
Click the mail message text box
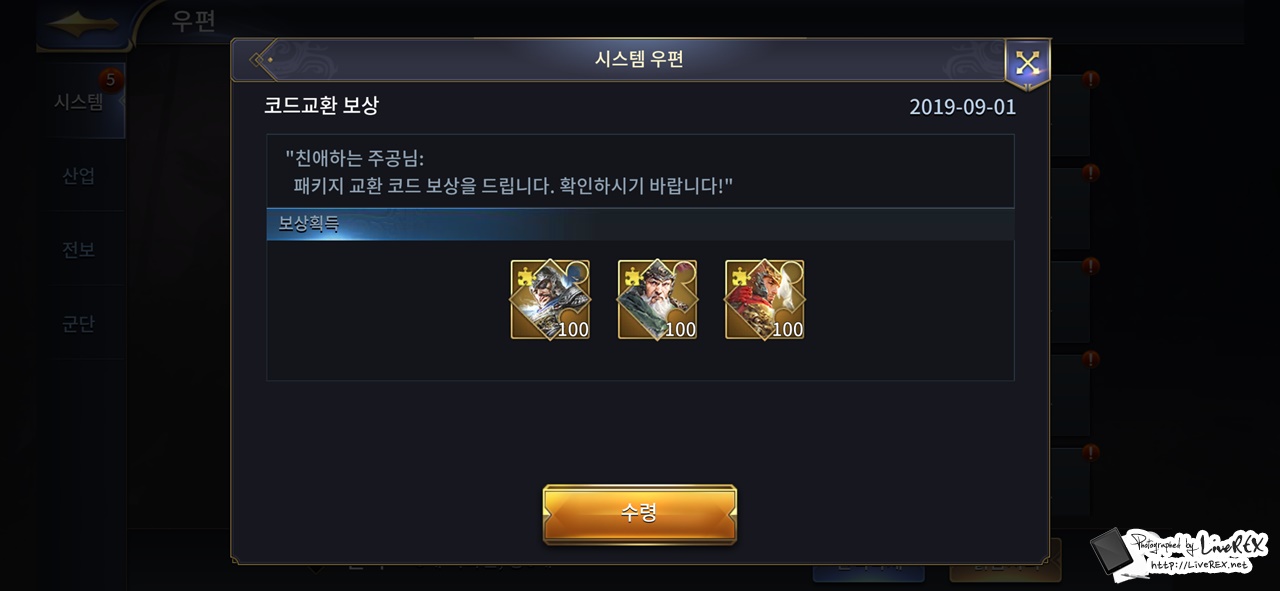coord(640,171)
